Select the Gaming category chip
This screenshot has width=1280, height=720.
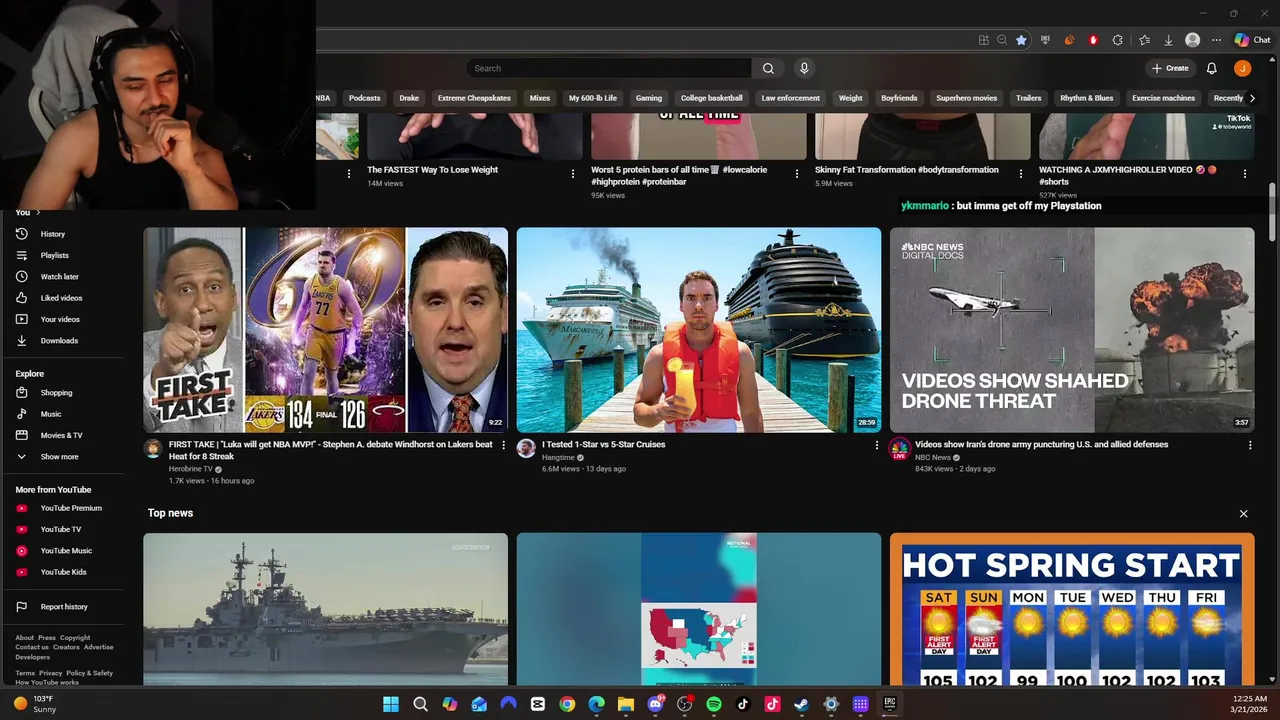point(649,98)
